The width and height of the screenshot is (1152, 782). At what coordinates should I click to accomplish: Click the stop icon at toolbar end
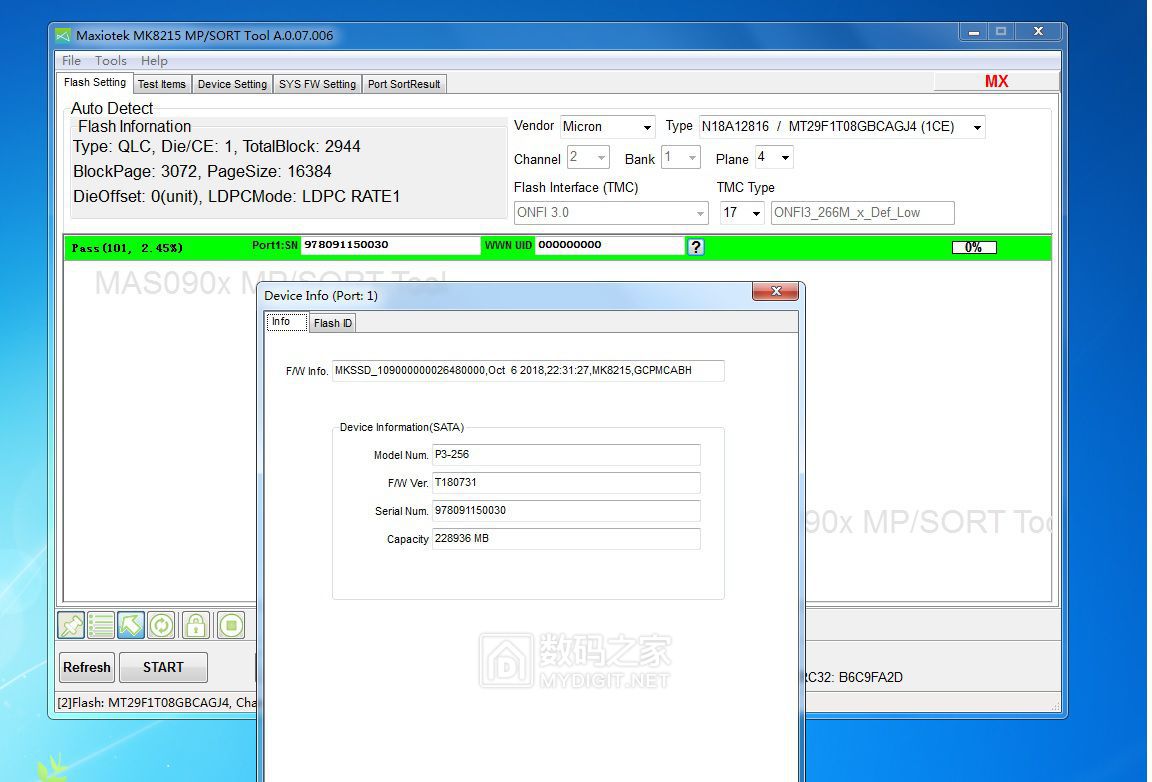230,624
